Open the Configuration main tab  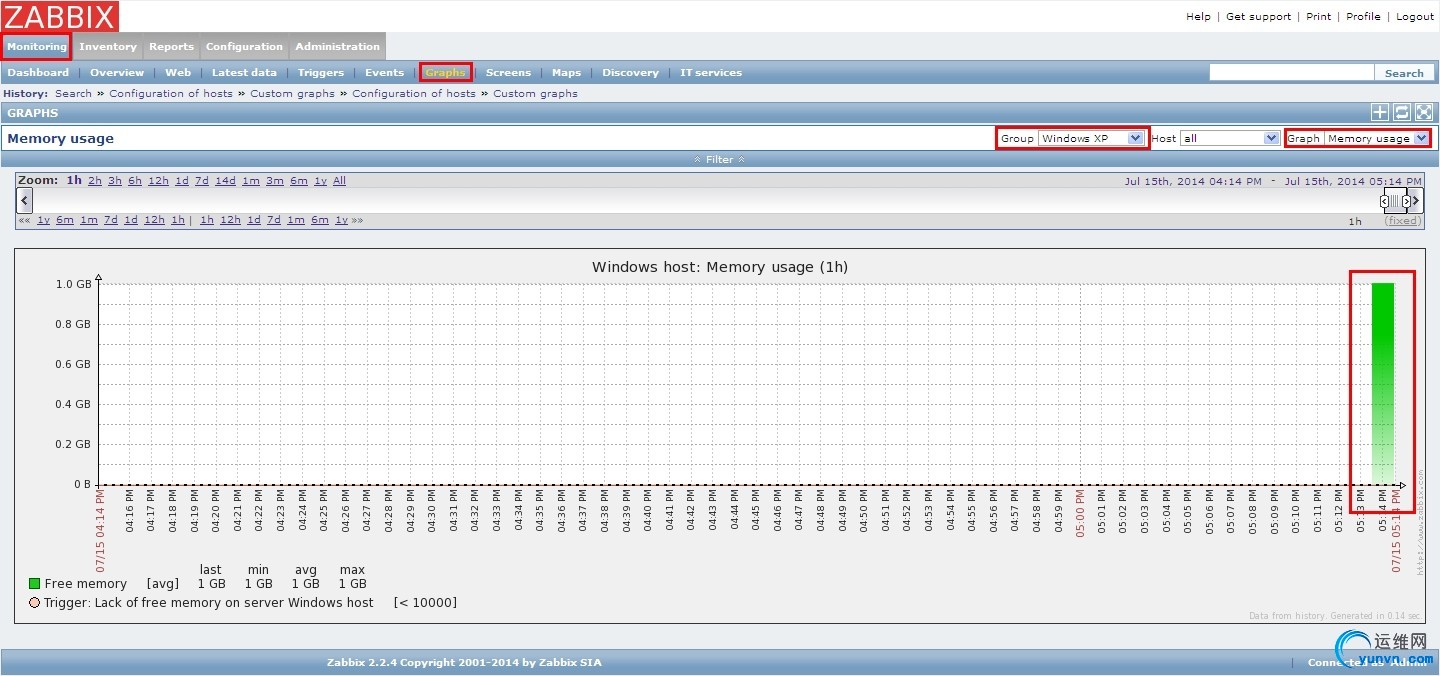click(x=244, y=46)
